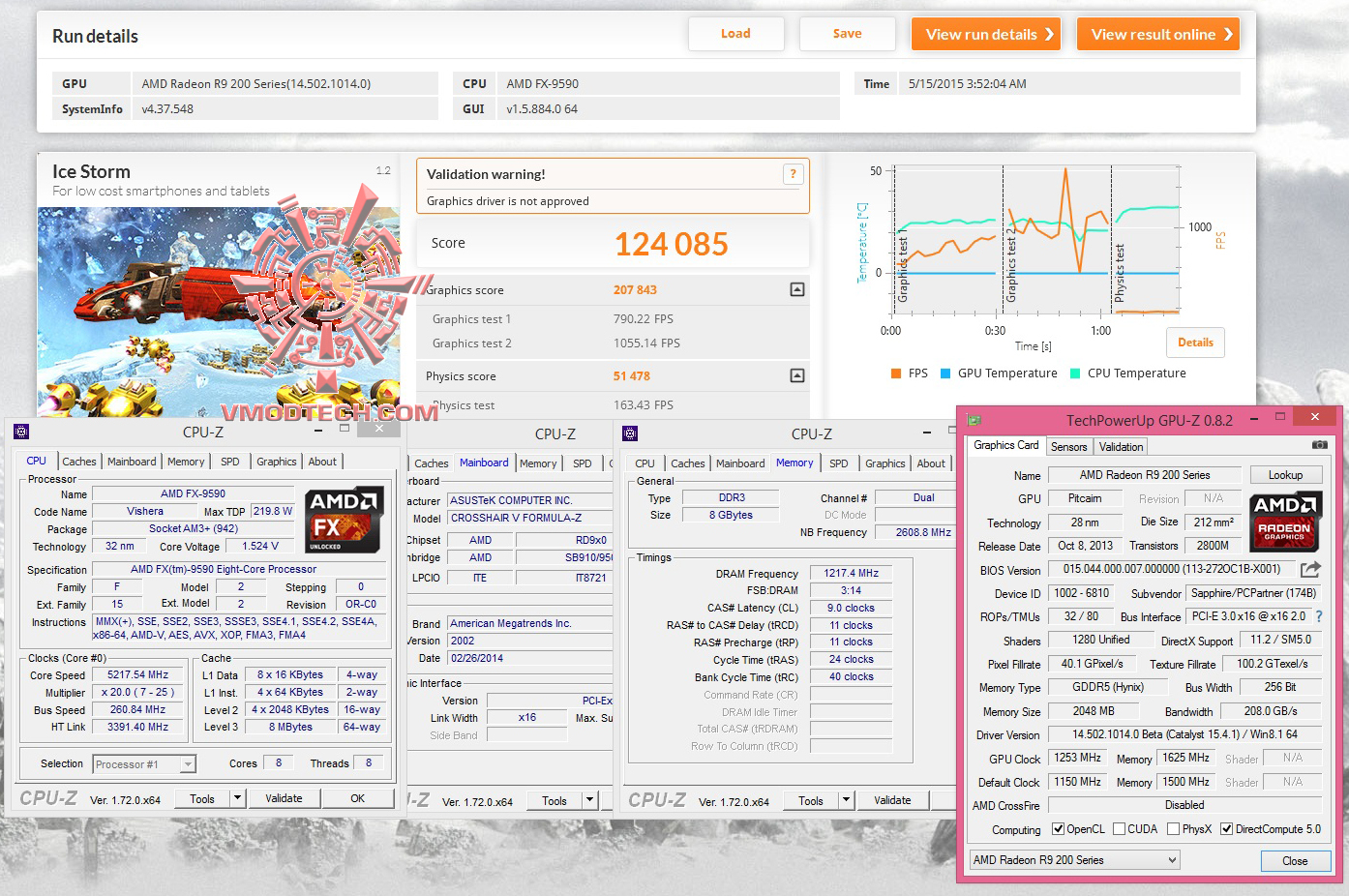Screen dimensions: 1349x896
Task: Open the Processor #1 Selection dropdown
Action: (x=188, y=764)
